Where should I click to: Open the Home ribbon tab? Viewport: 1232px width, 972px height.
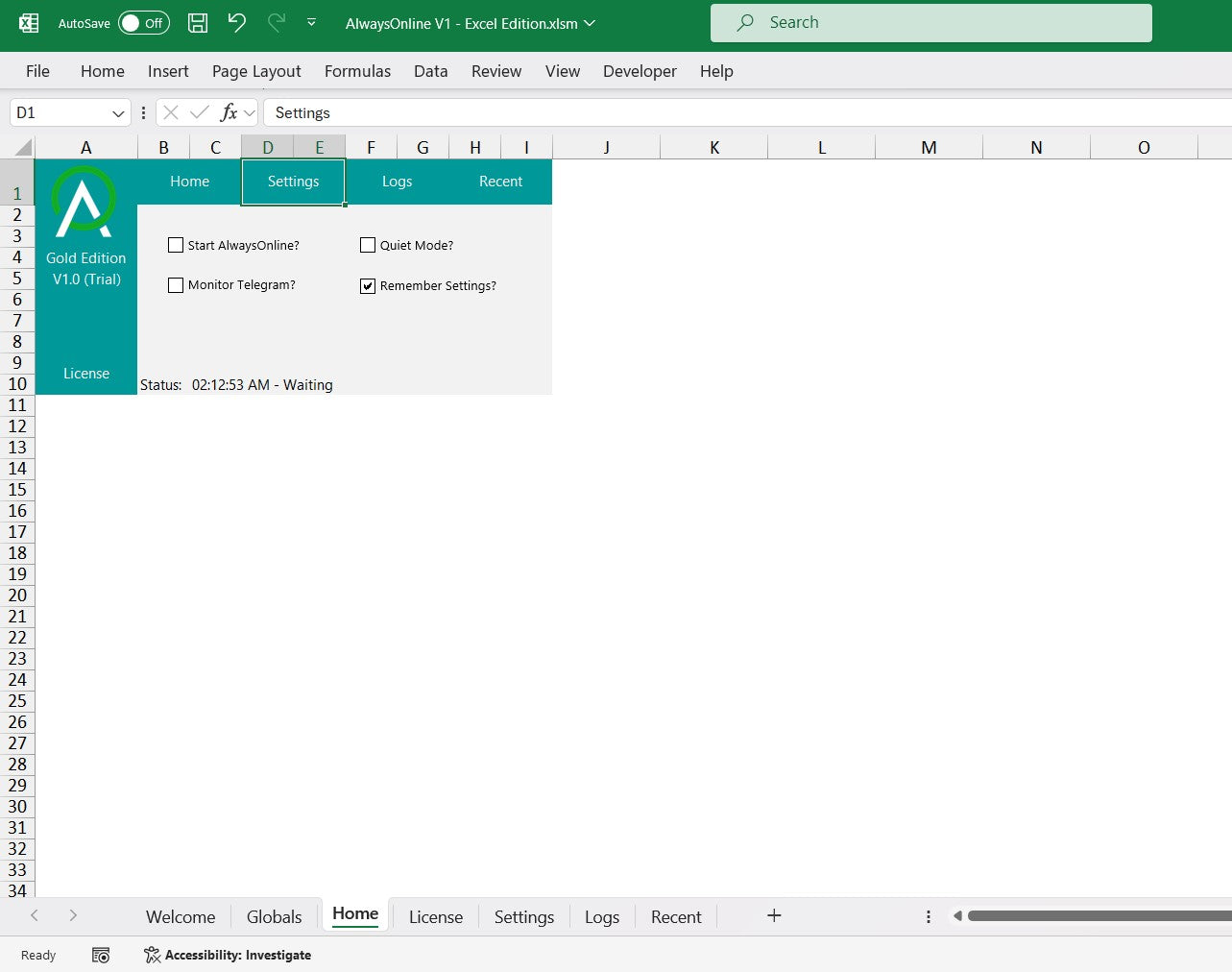coord(103,71)
